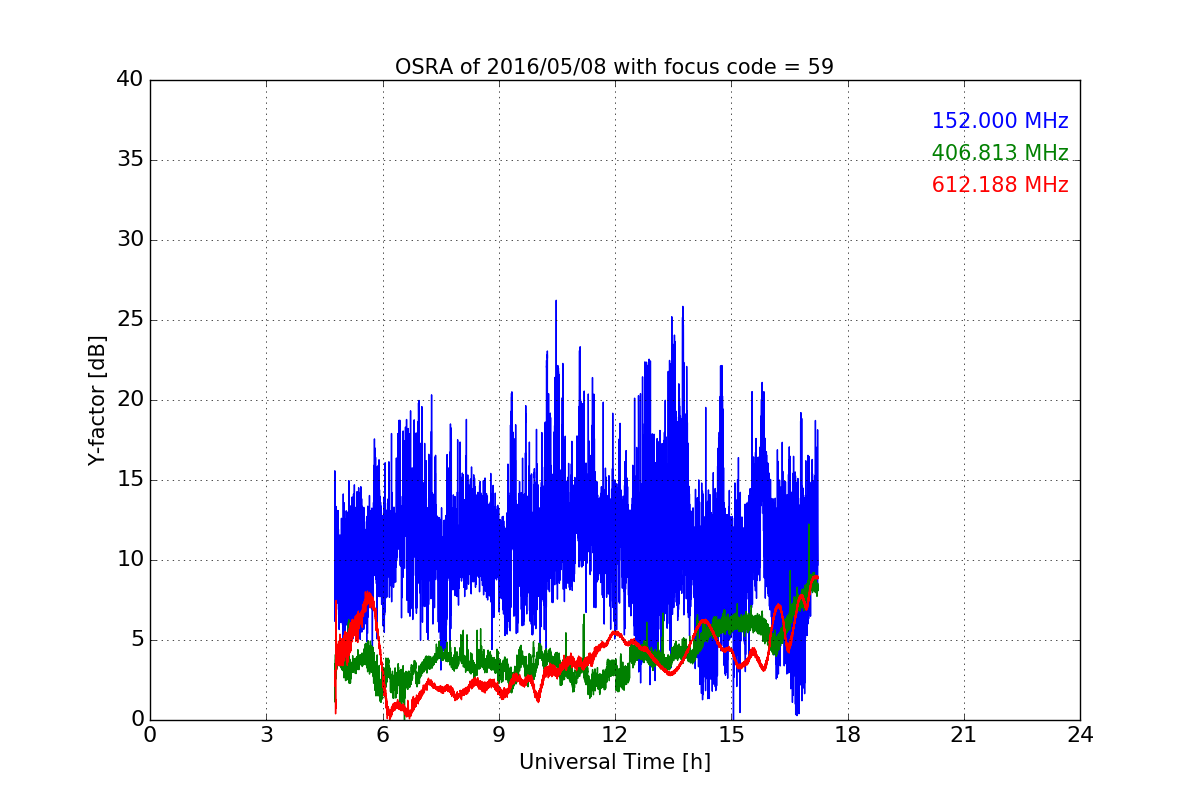The height and width of the screenshot is (800, 1200).
Task: Click the y-axis tick label 15
Action: coord(130,480)
